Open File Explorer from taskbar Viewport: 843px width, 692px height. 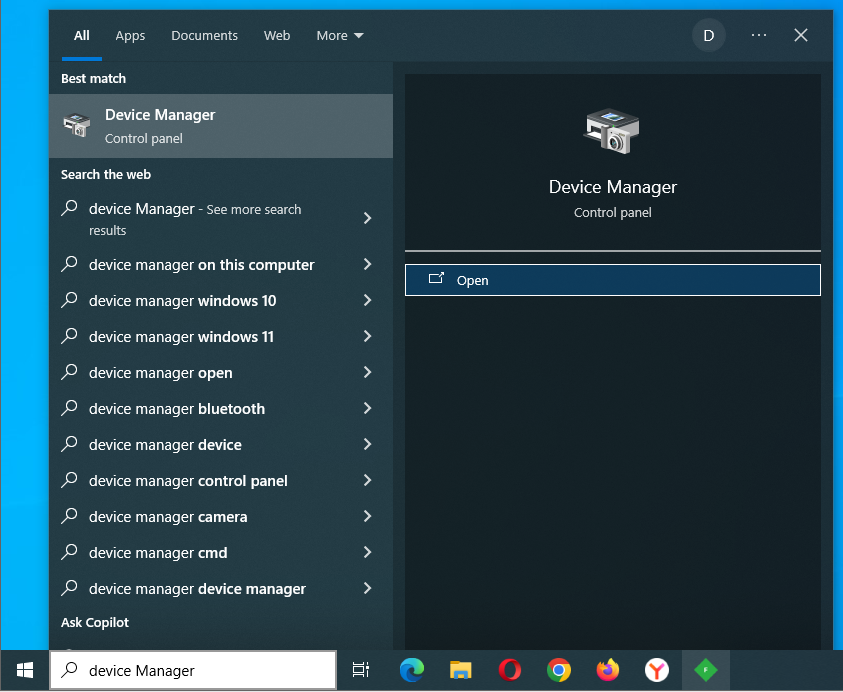pos(461,670)
